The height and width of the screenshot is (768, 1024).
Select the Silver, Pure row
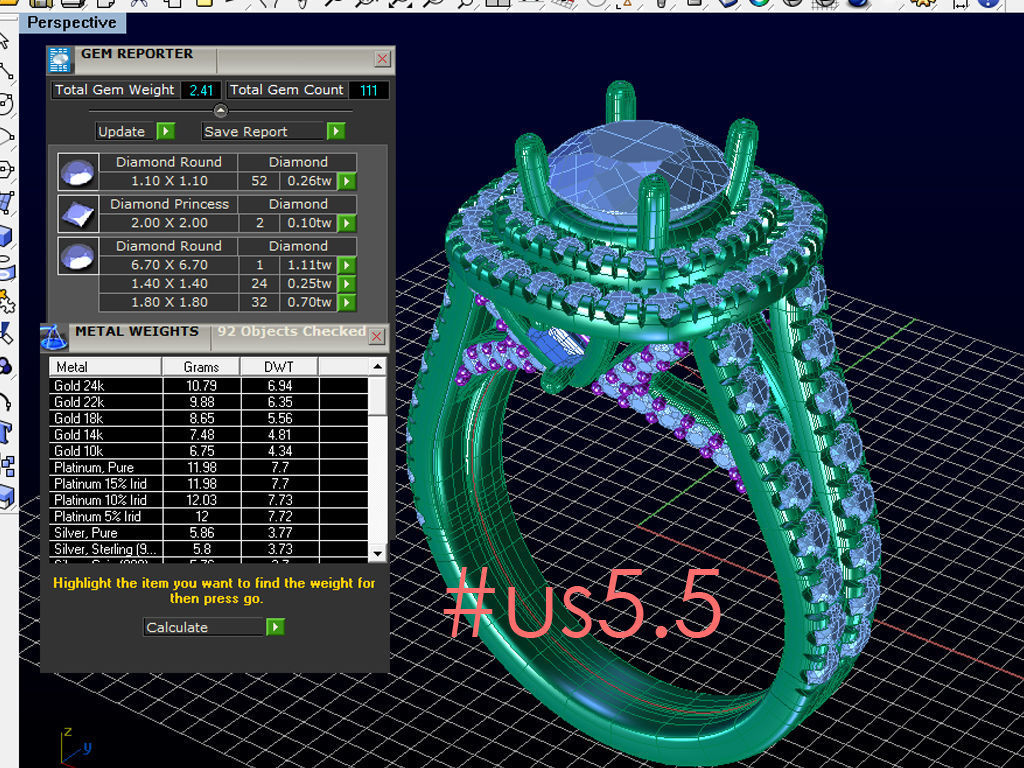(x=209, y=532)
